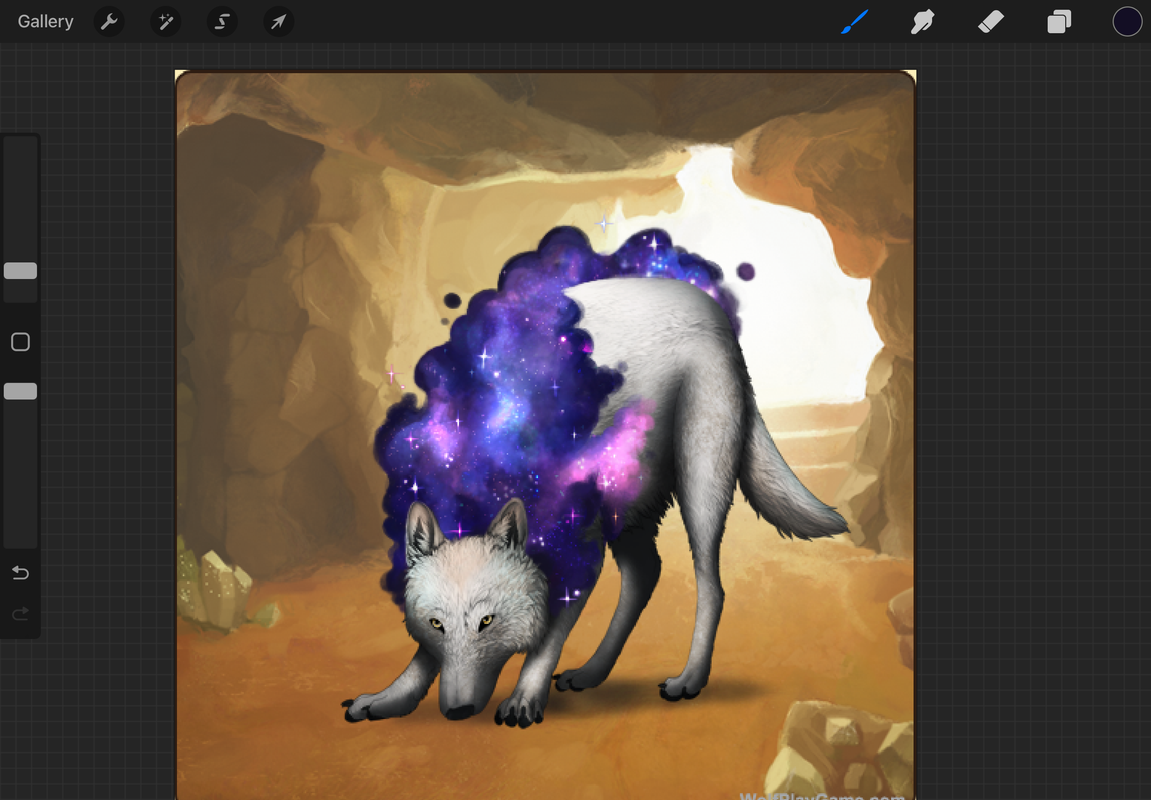Select the Brush tool
This screenshot has width=1151, height=800.
point(855,21)
